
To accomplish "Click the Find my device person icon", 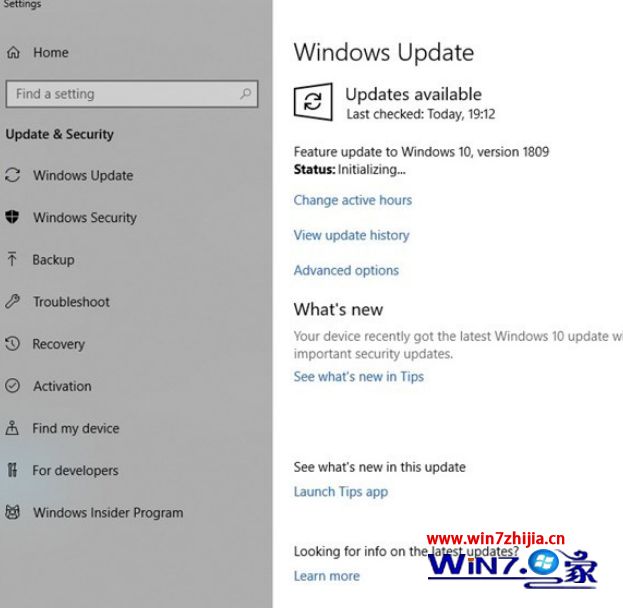I will click(12, 428).
